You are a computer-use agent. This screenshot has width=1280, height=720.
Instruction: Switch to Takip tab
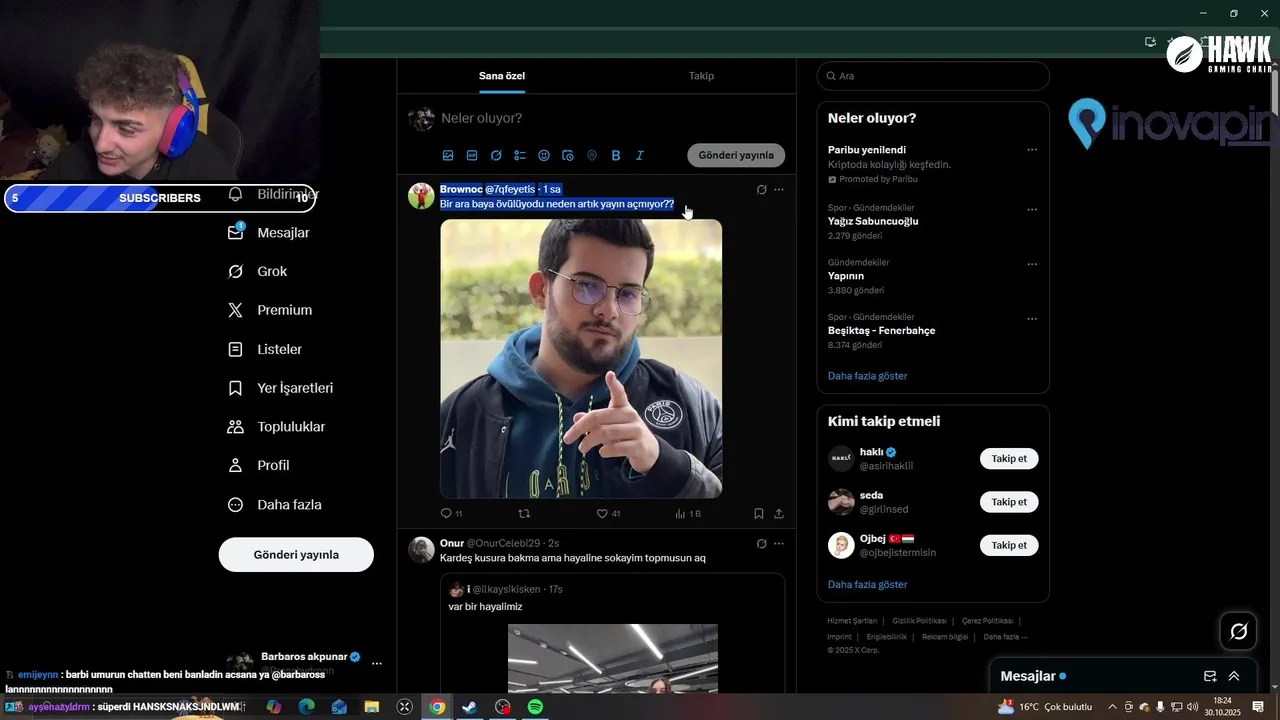point(701,76)
